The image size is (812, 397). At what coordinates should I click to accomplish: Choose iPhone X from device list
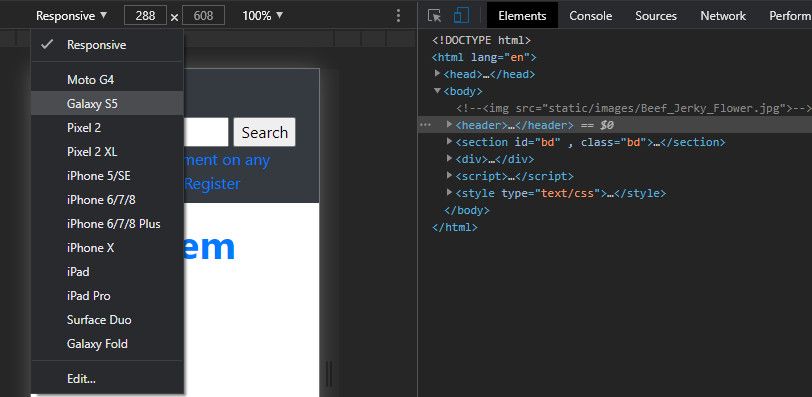107,248
